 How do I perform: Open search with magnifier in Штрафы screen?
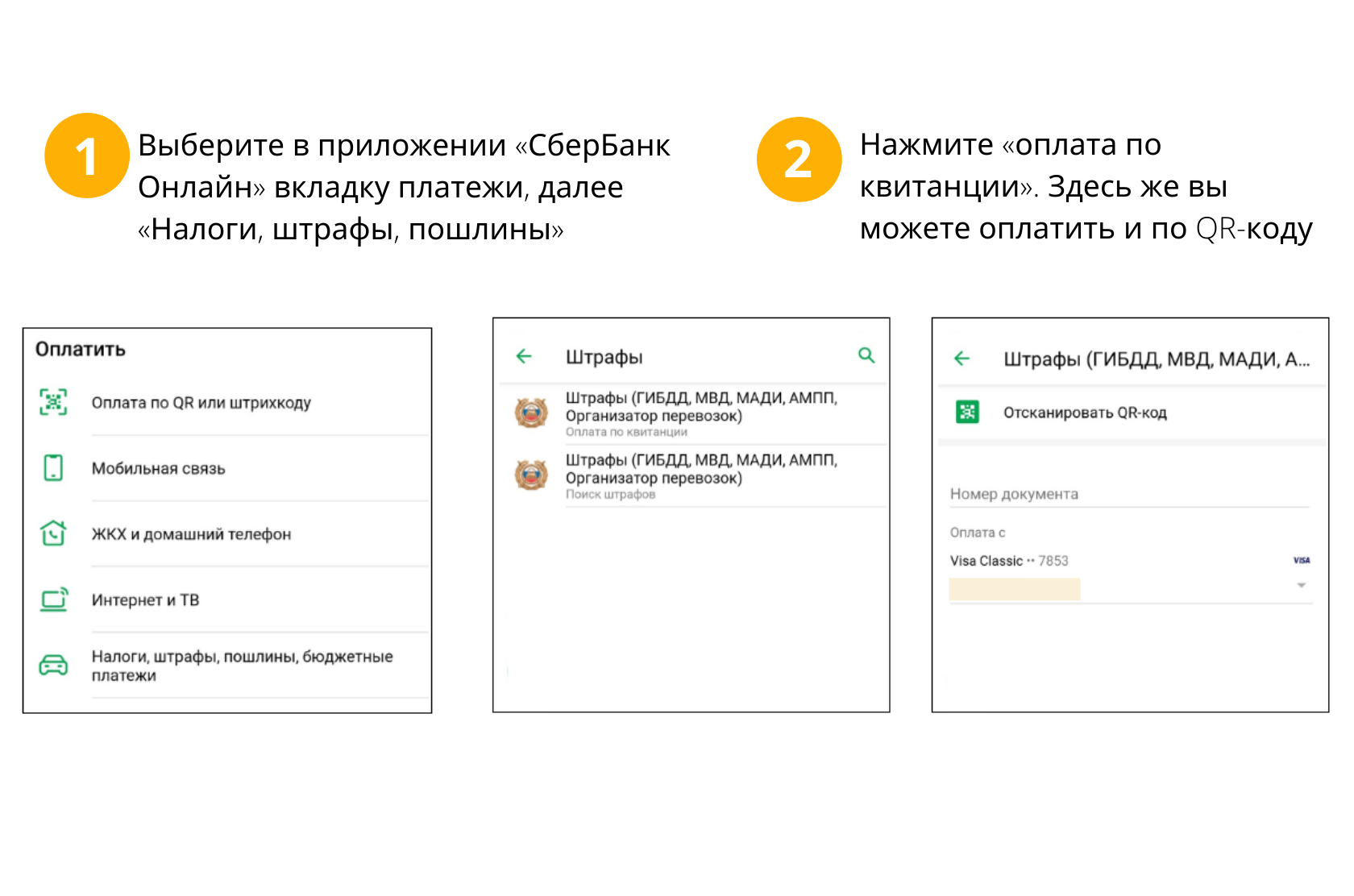866,355
